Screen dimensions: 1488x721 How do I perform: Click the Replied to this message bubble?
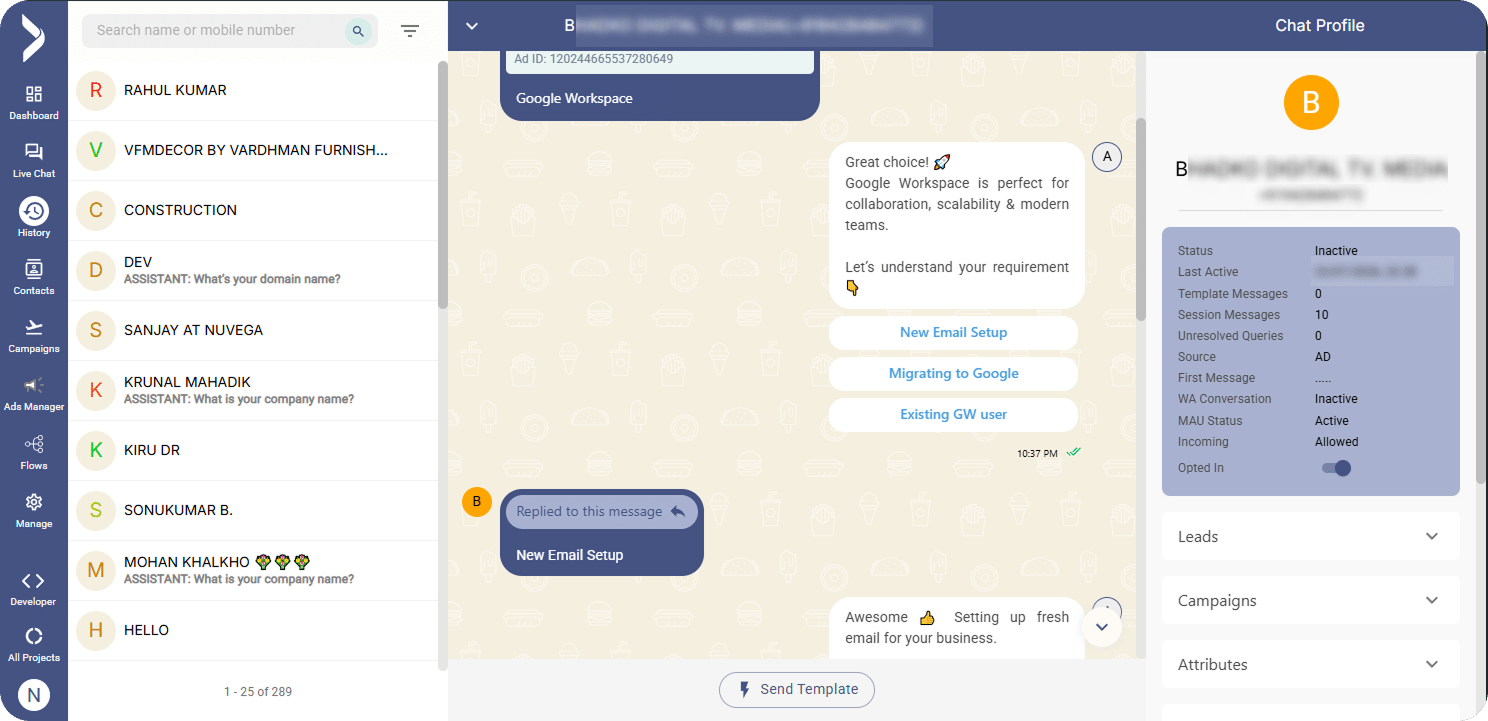[x=601, y=511]
